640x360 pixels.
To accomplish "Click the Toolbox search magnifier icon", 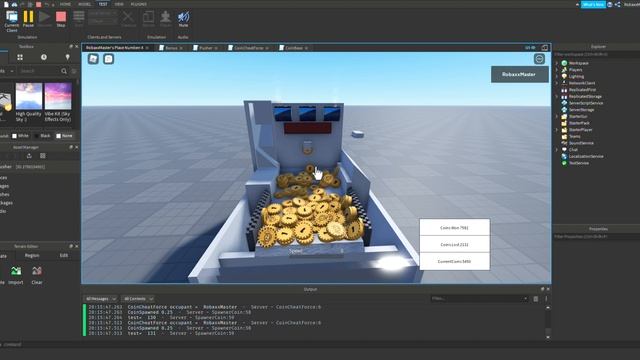I will (64, 71).
